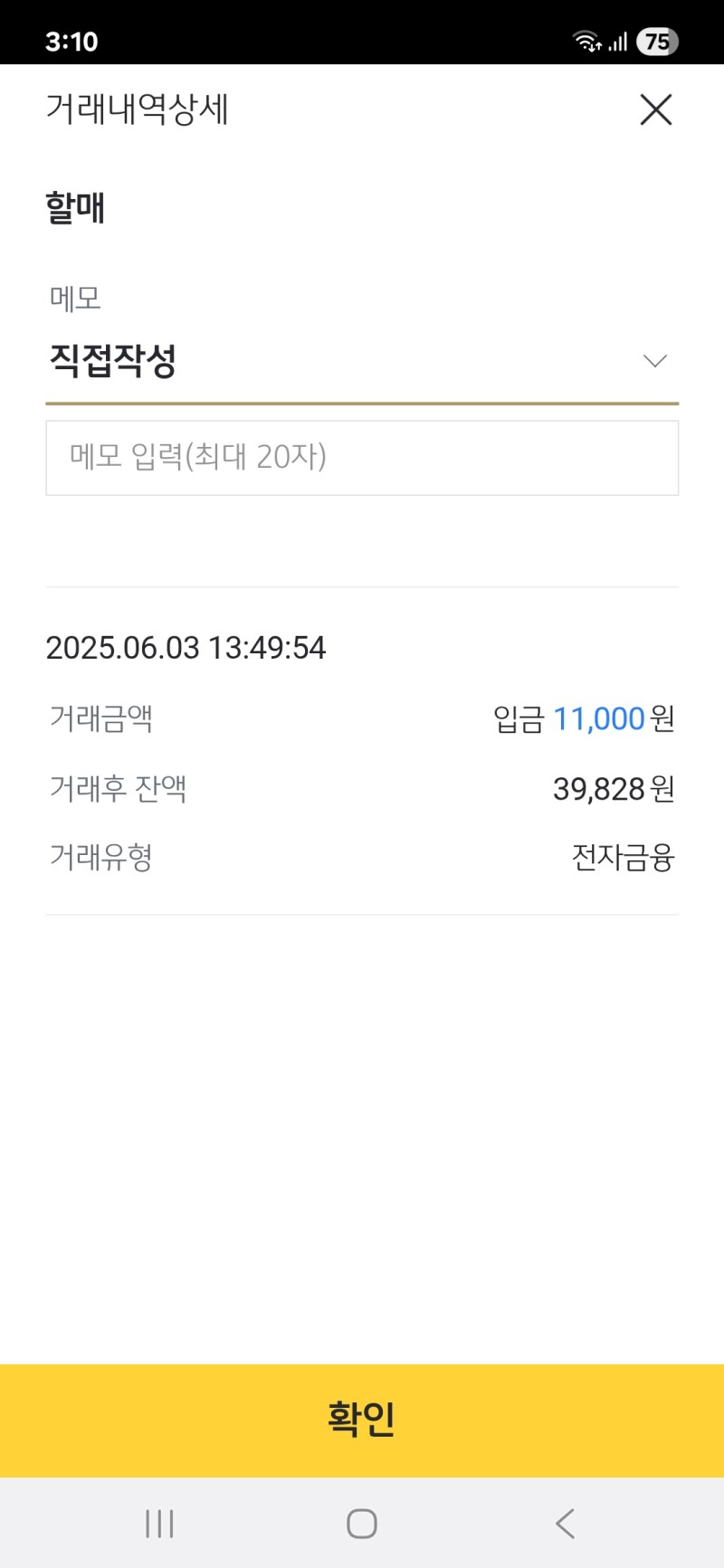
Task: Tap the battery level 75 indicator
Action: (657, 42)
